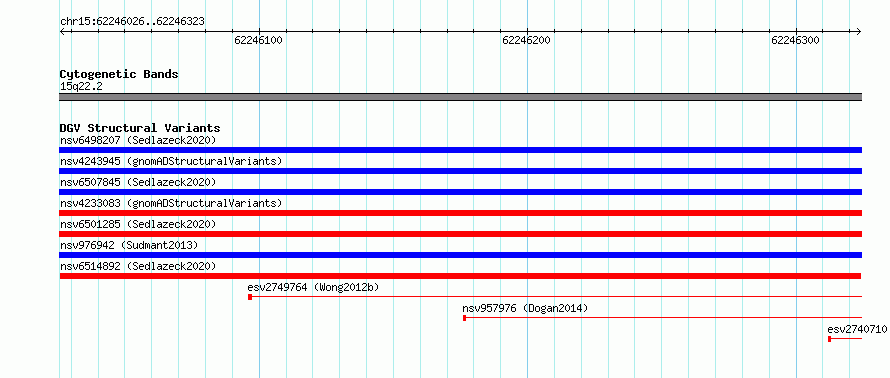Click the red start marker of esv2740710
This screenshot has width=890, height=378.
point(829,339)
